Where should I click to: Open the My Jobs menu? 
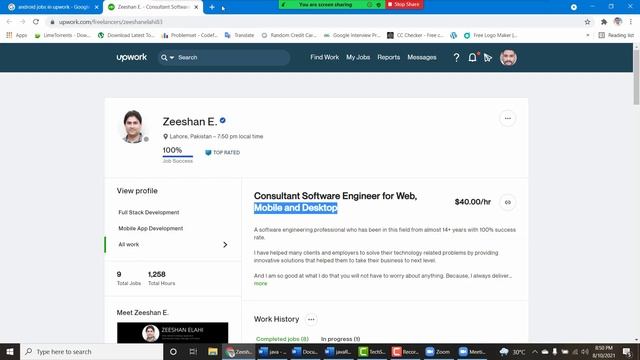click(358, 57)
